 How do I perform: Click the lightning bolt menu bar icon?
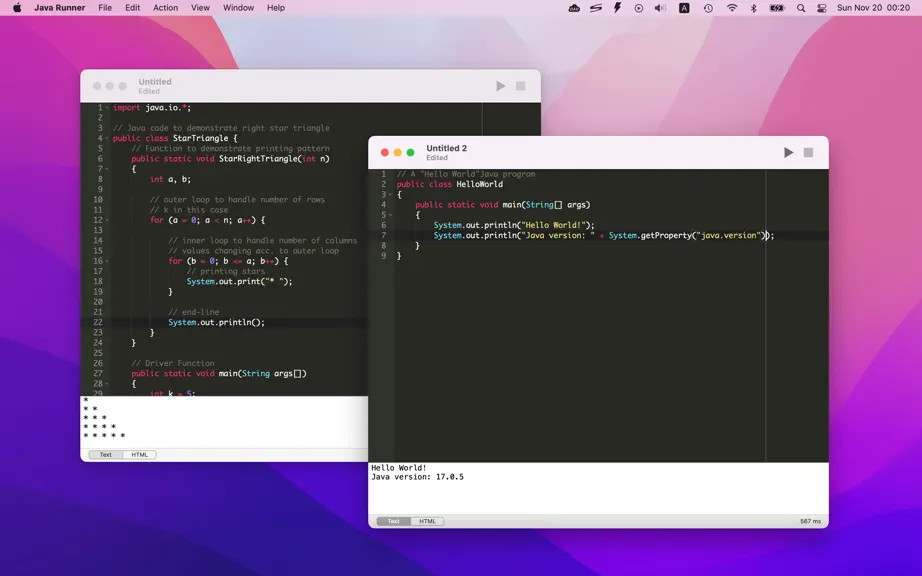coord(617,8)
